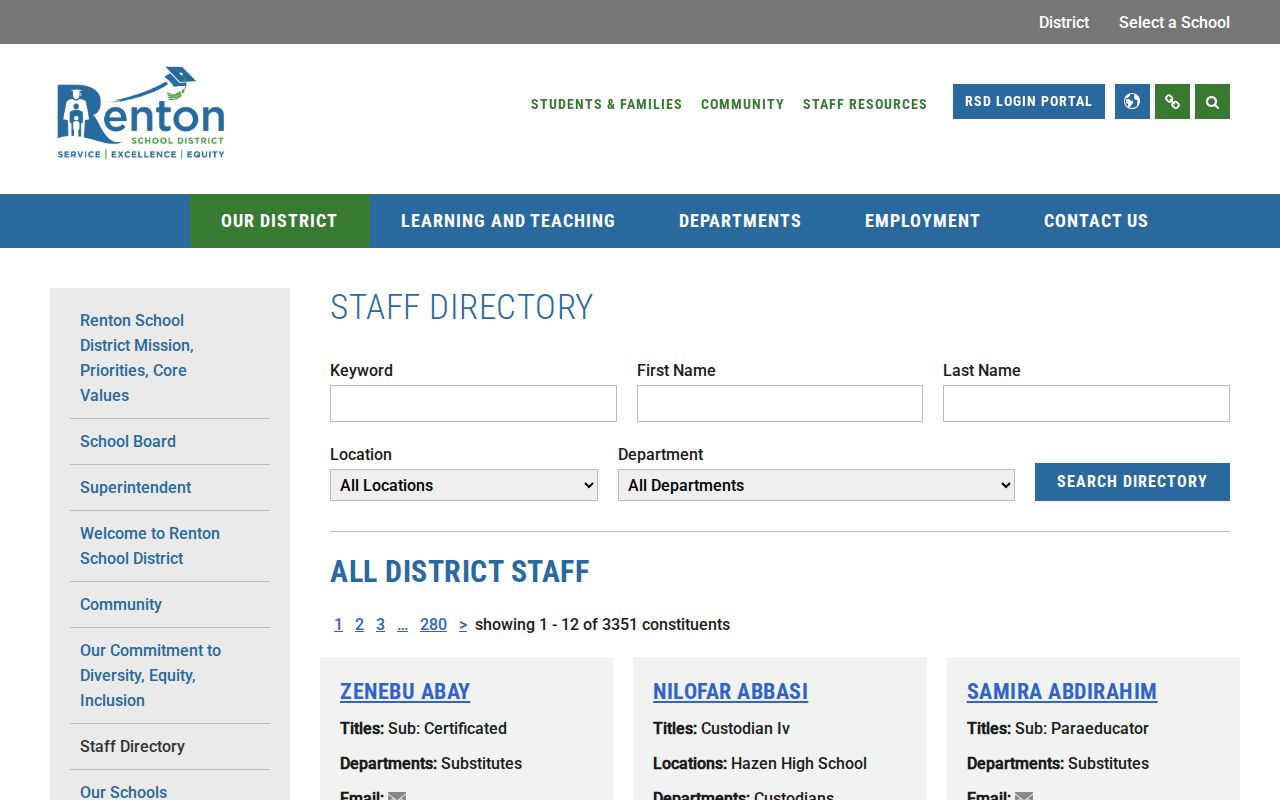Open Zenebu Abay profile
This screenshot has height=800, width=1280.
(x=405, y=691)
